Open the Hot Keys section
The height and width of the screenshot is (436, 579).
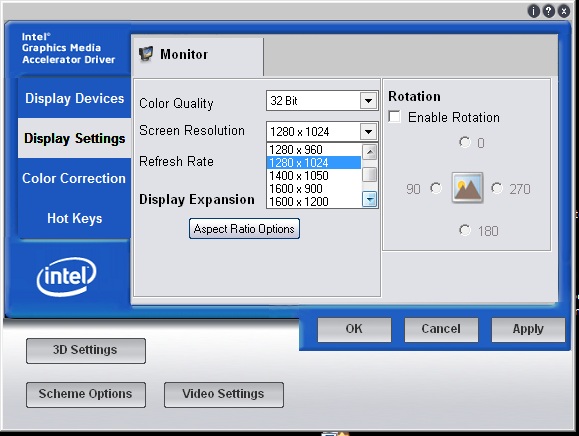click(74, 218)
